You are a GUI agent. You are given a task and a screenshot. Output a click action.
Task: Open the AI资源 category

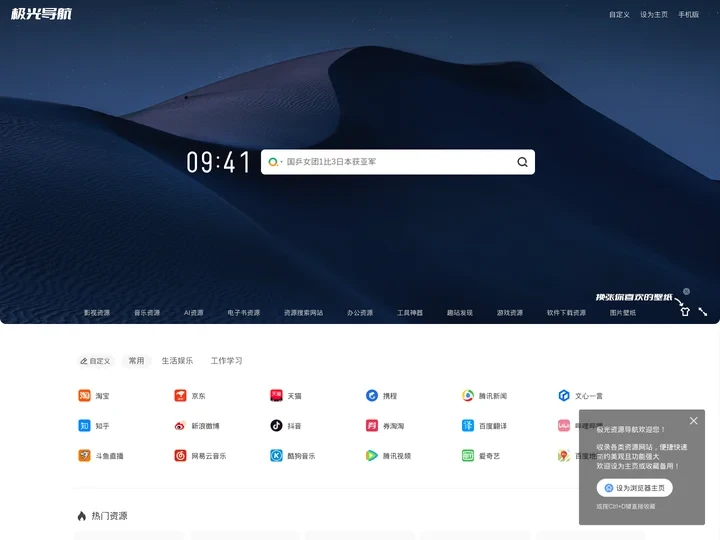(194, 313)
